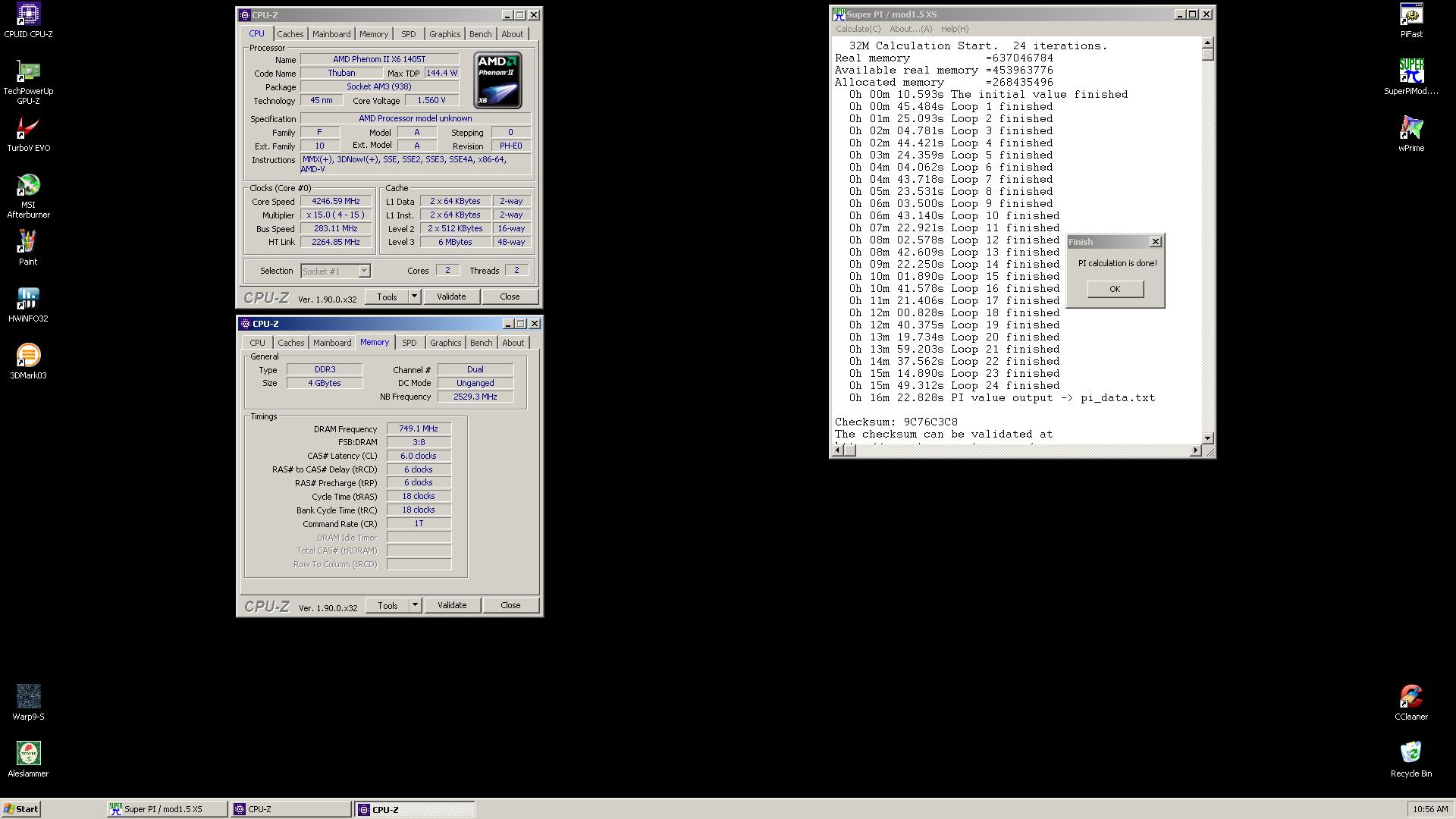
Task: Open the Windows Start menu
Action: click(20, 809)
